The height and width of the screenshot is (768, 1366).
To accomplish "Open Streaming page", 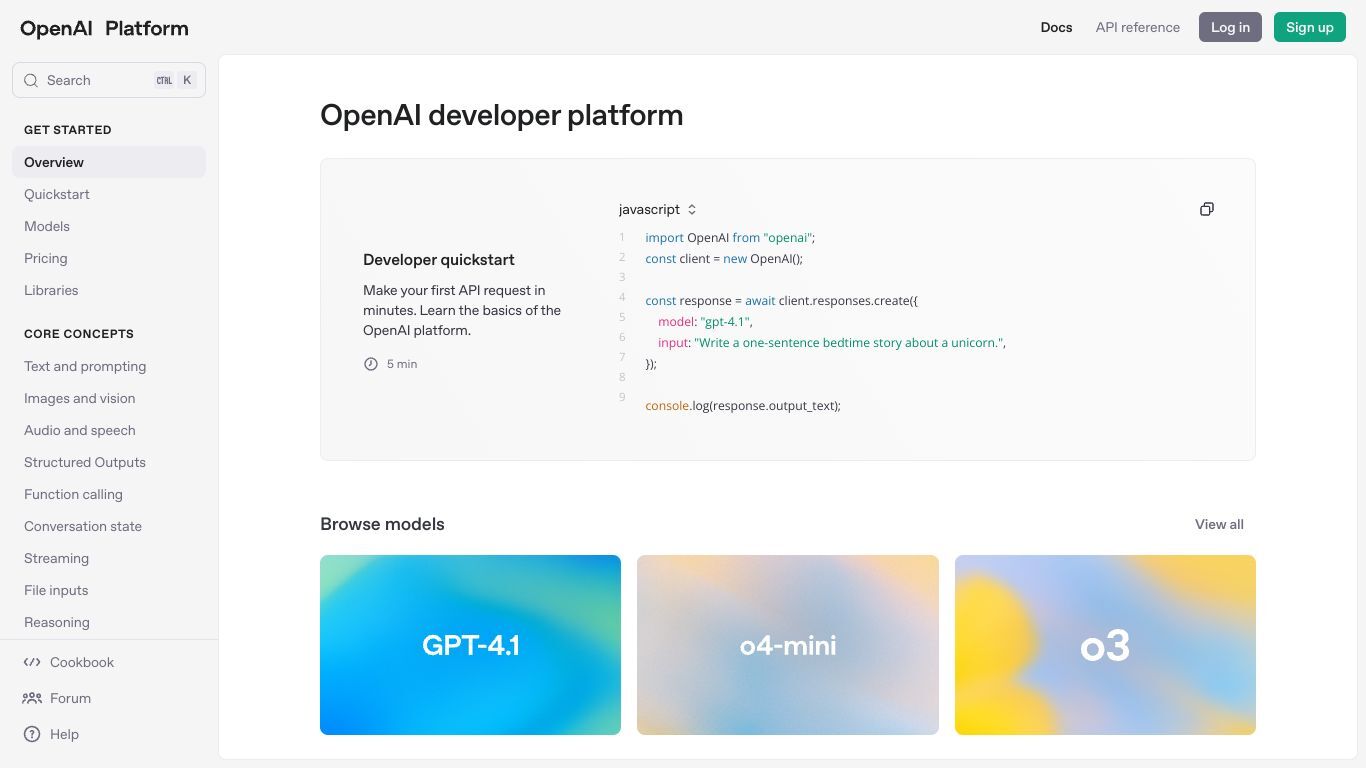I will coord(109,558).
